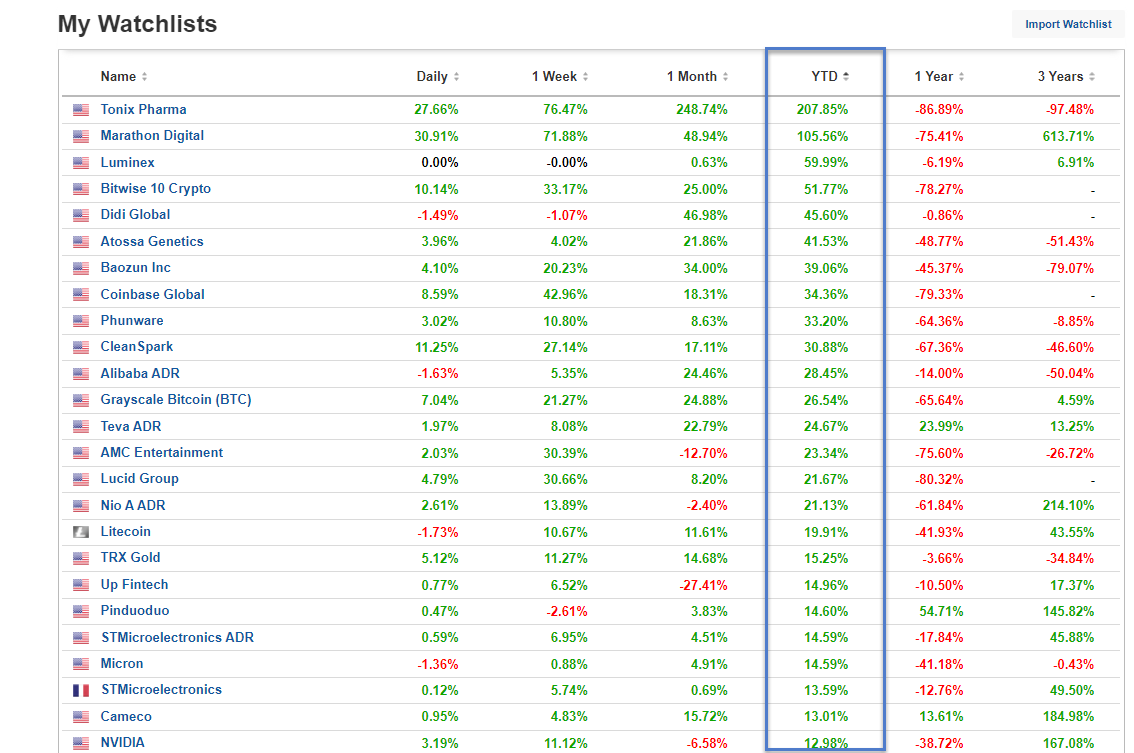Viewport: 1134px width, 753px height.
Task: Open the Litecoin link
Action: tap(126, 531)
